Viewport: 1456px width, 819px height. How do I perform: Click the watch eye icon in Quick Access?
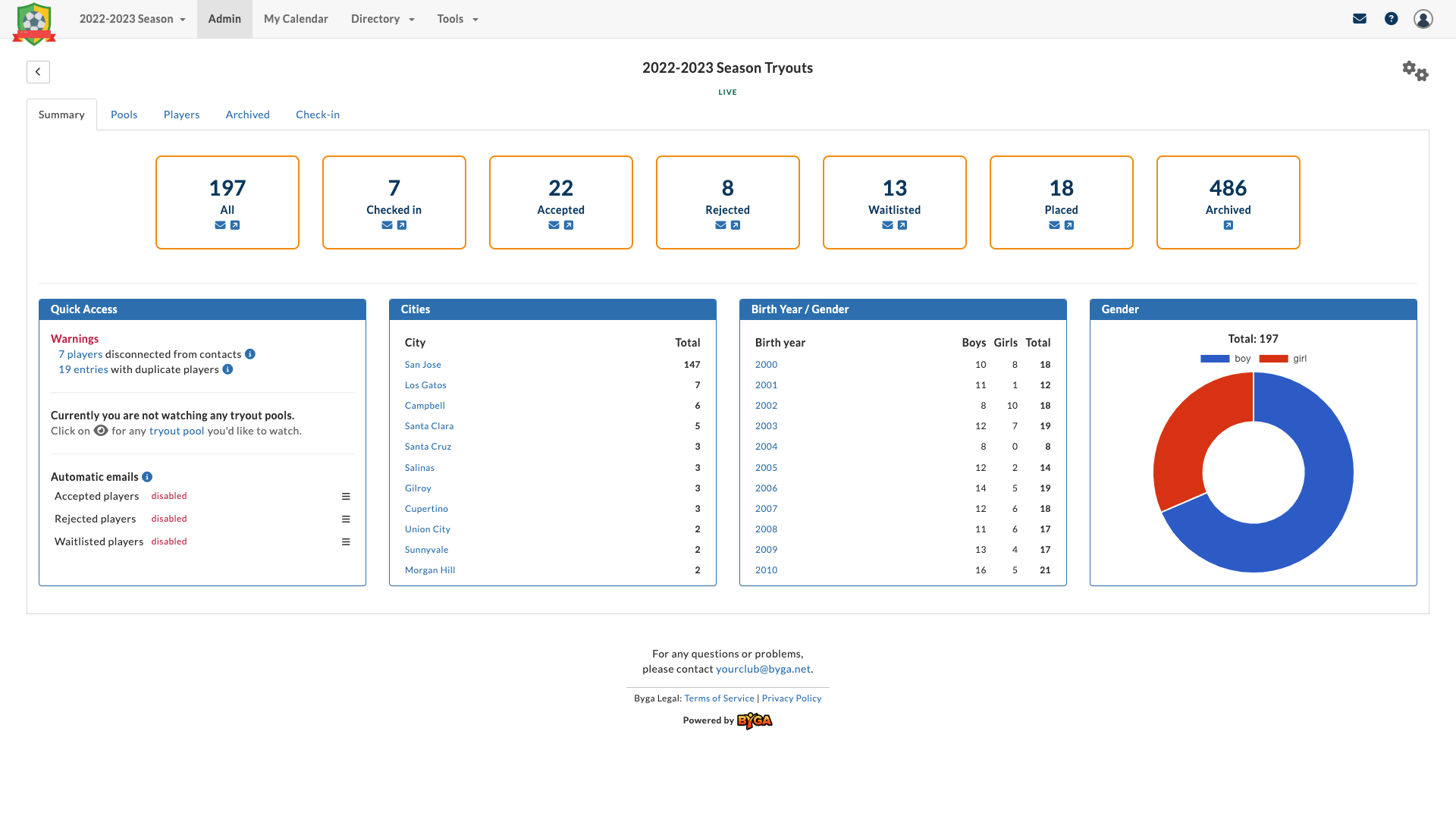pos(102,431)
